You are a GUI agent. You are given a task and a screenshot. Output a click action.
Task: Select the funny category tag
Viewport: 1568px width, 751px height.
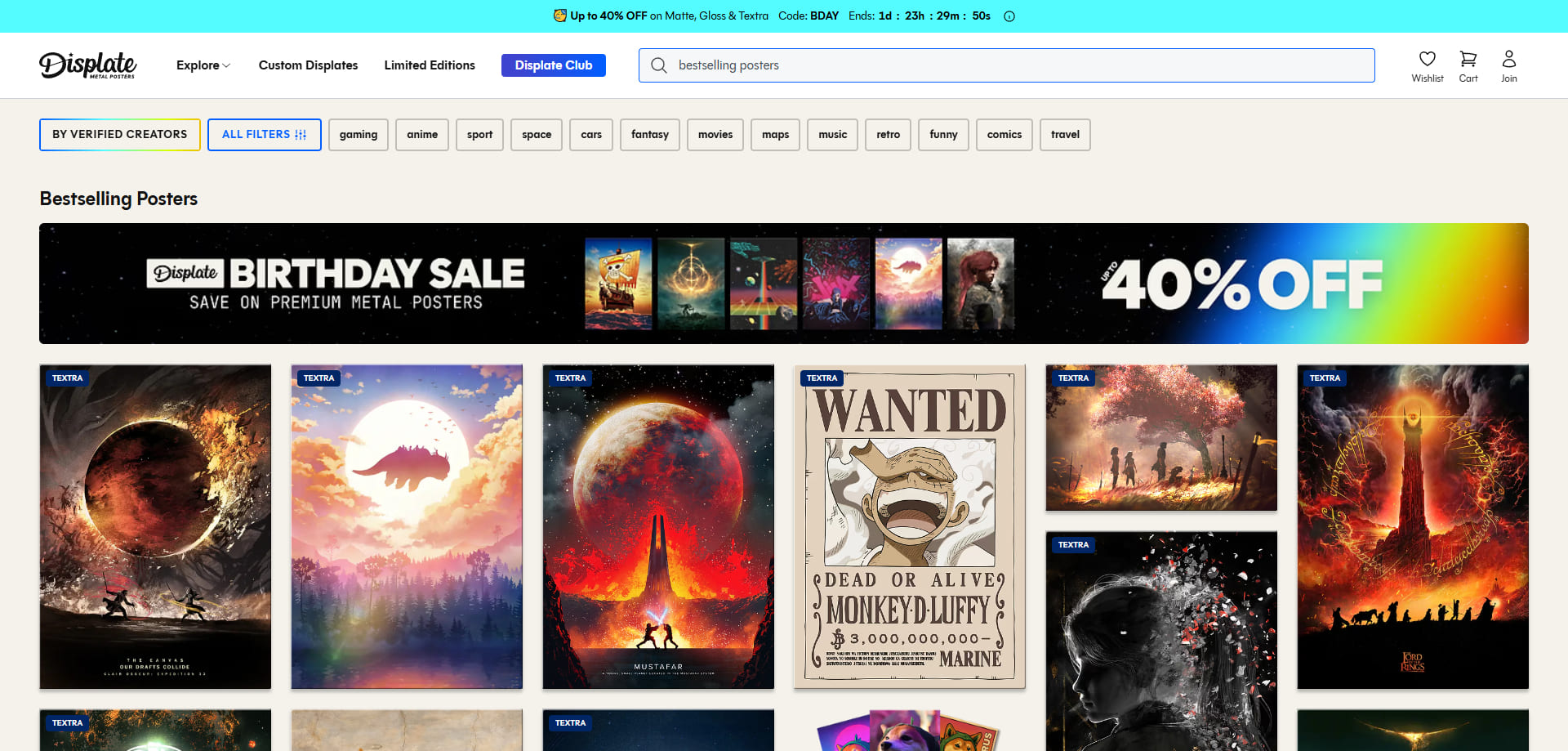[x=943, y=135]
